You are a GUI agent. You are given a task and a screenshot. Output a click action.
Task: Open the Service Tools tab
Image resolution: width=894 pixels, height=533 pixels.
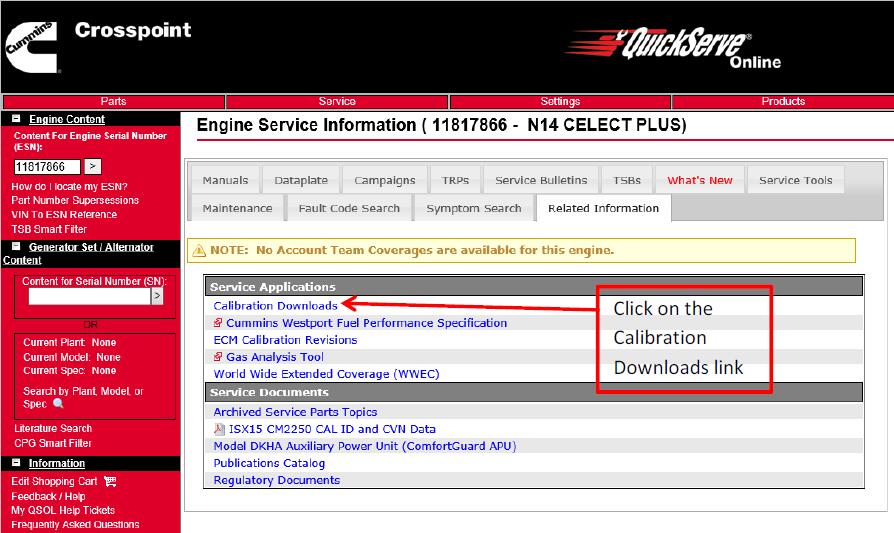point(795,180)
